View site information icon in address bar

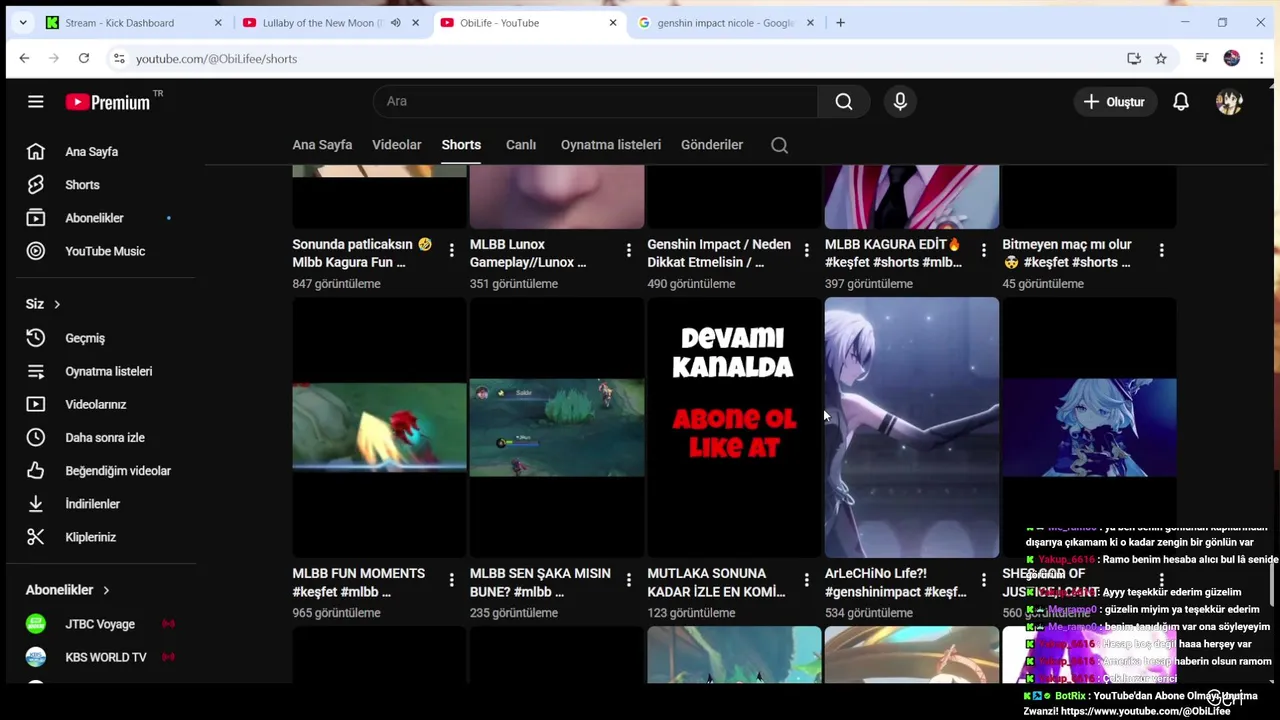tap(119, 59)
